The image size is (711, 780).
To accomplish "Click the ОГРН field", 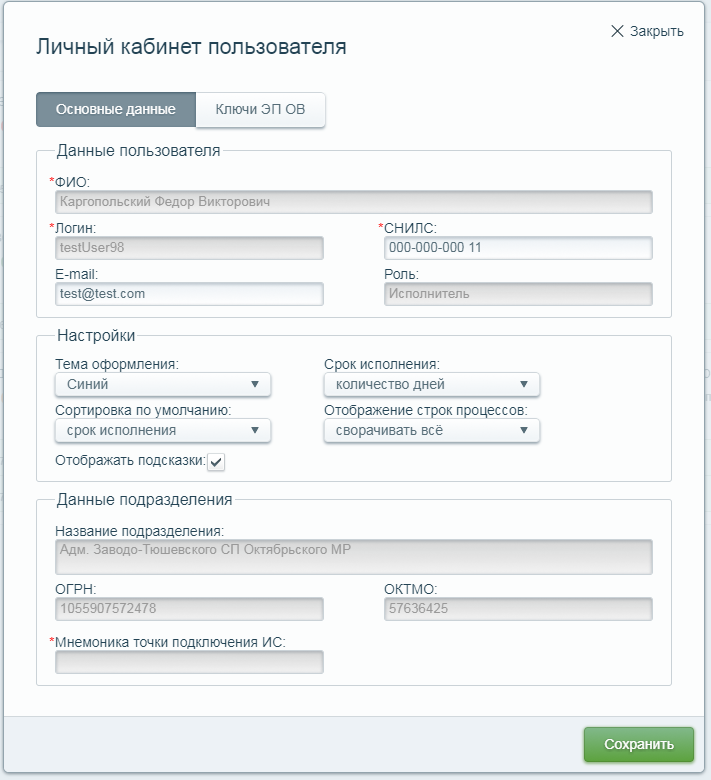I will coord(189,609).
